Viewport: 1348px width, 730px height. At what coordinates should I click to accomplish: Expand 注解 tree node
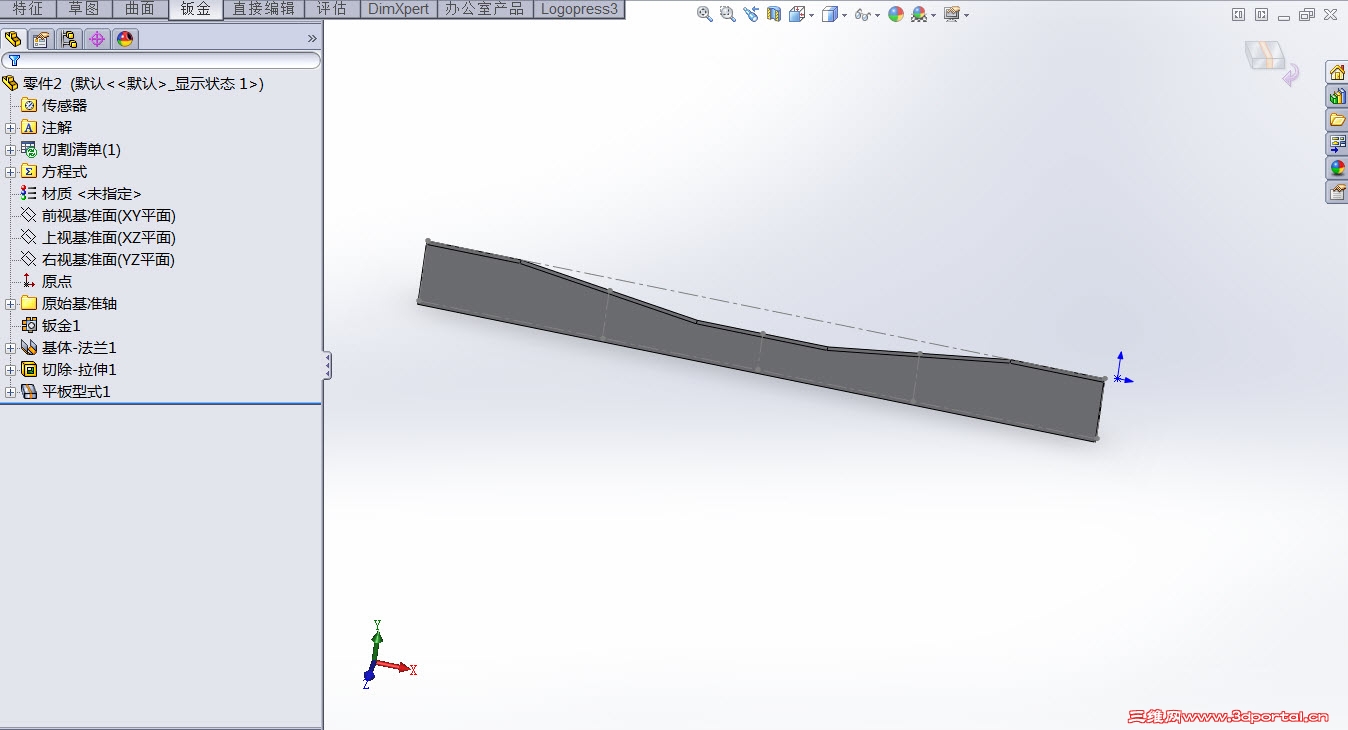[10, 128]
